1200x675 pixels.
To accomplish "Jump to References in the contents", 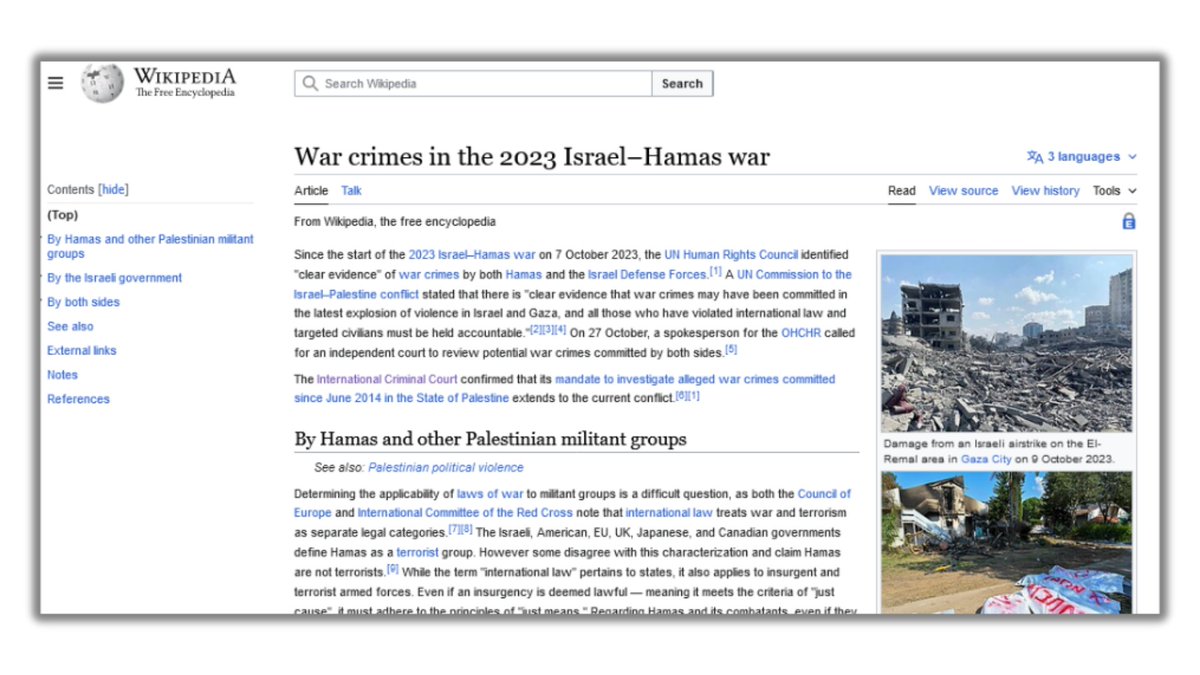I will (x=78, y=399).
